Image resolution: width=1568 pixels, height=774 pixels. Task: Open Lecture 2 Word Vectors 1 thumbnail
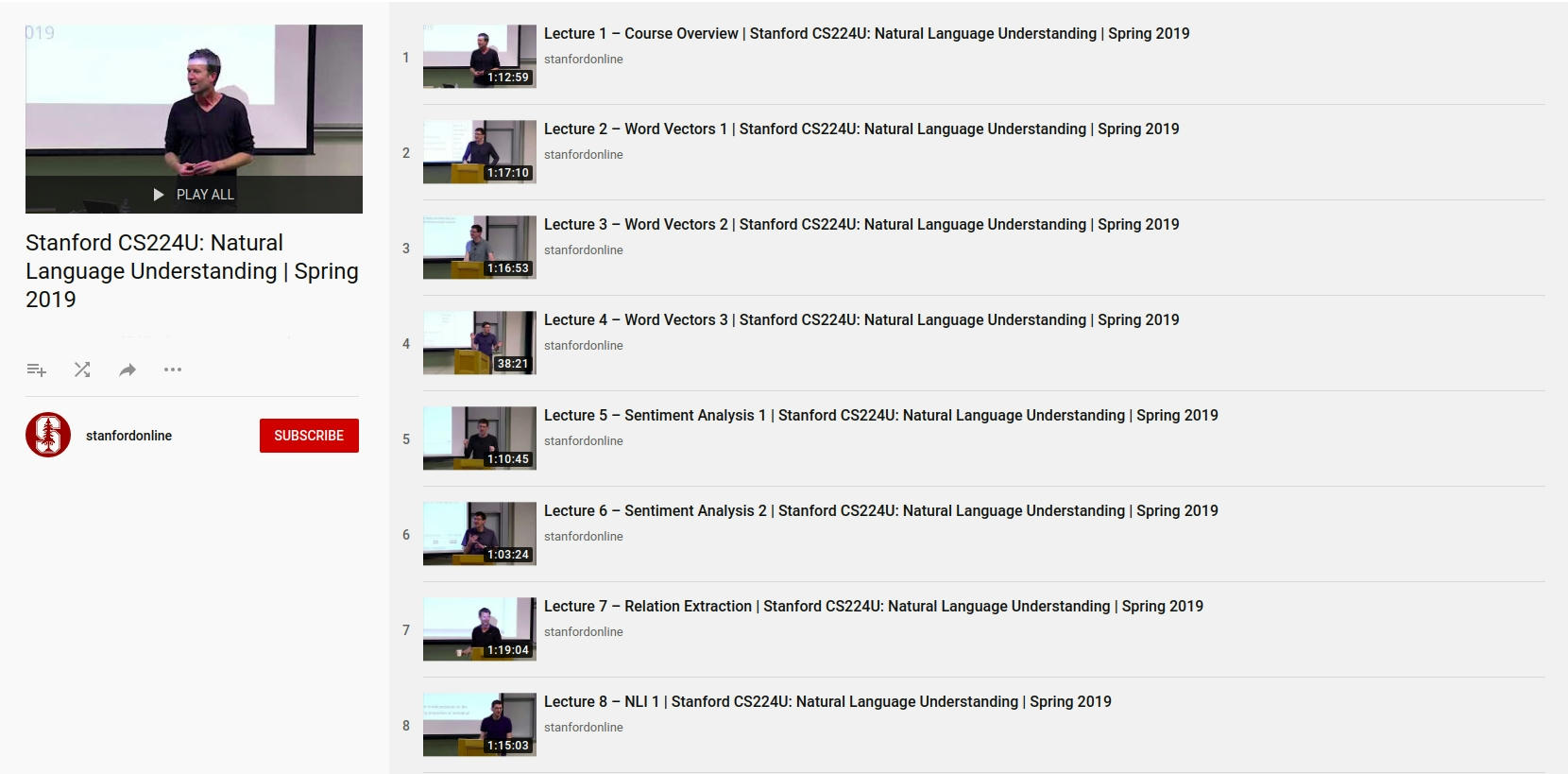(480, 152)
